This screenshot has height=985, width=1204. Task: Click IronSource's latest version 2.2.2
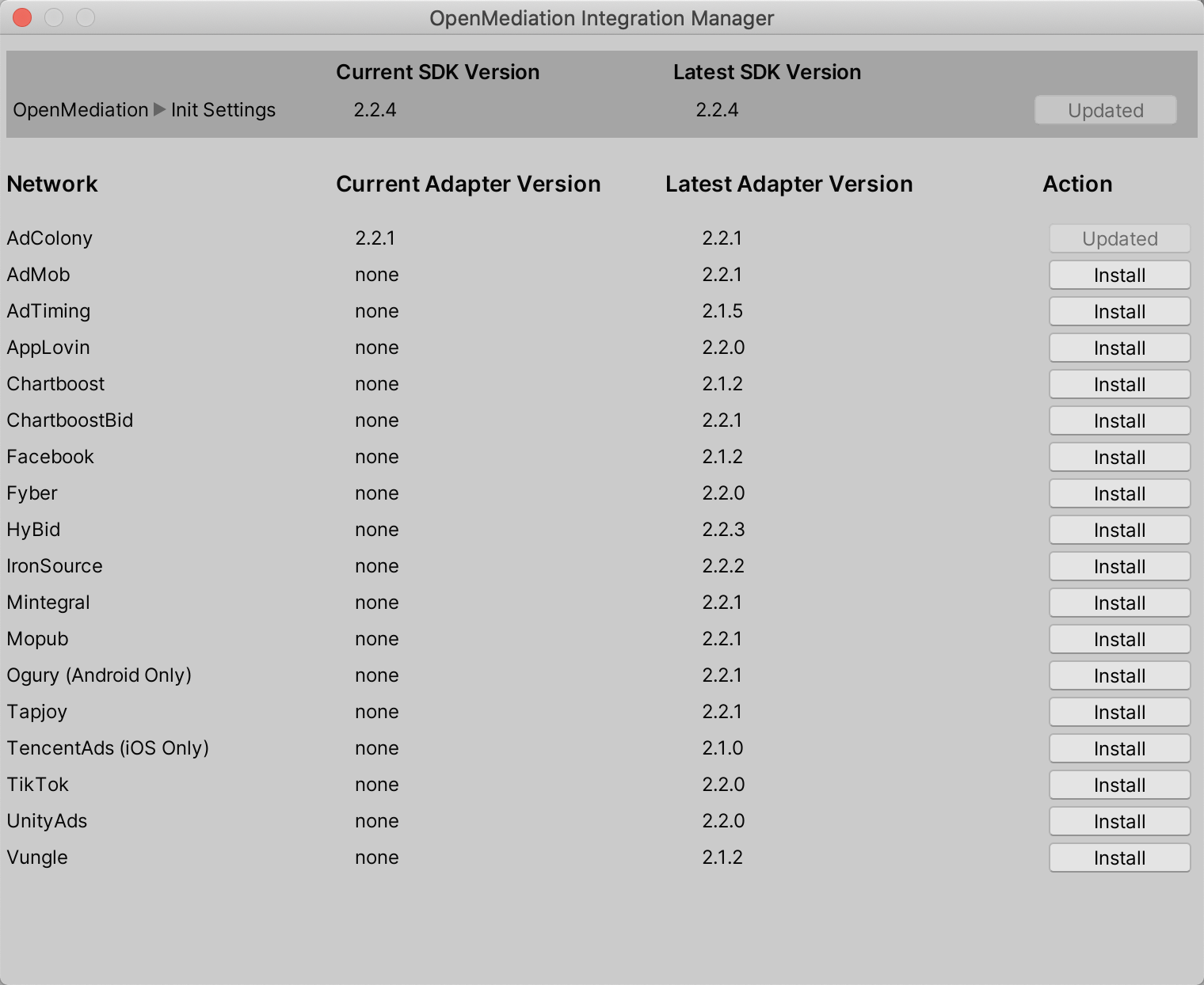click(x=723, y=566)
